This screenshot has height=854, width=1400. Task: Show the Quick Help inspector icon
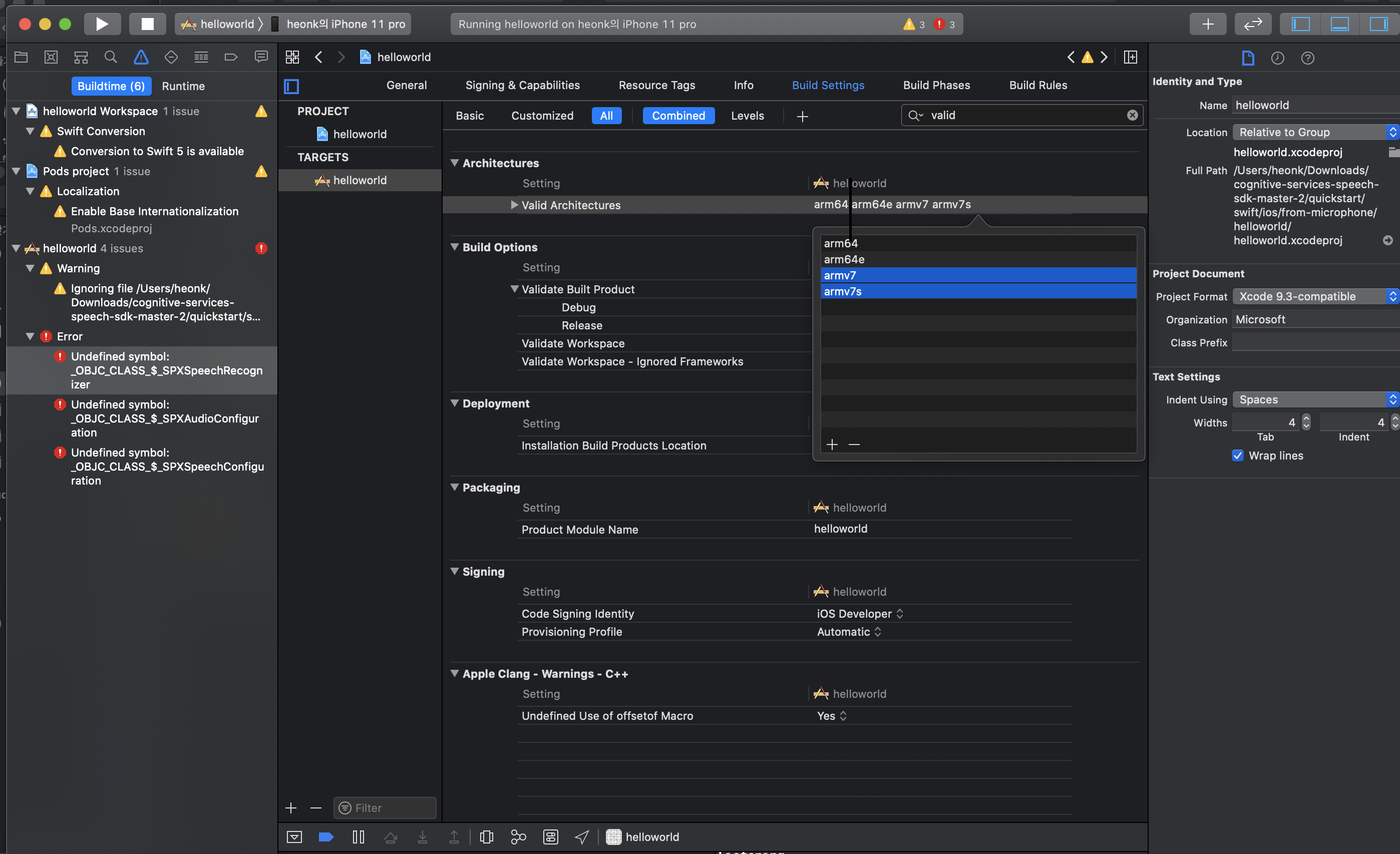click(x=1307, y=58)
